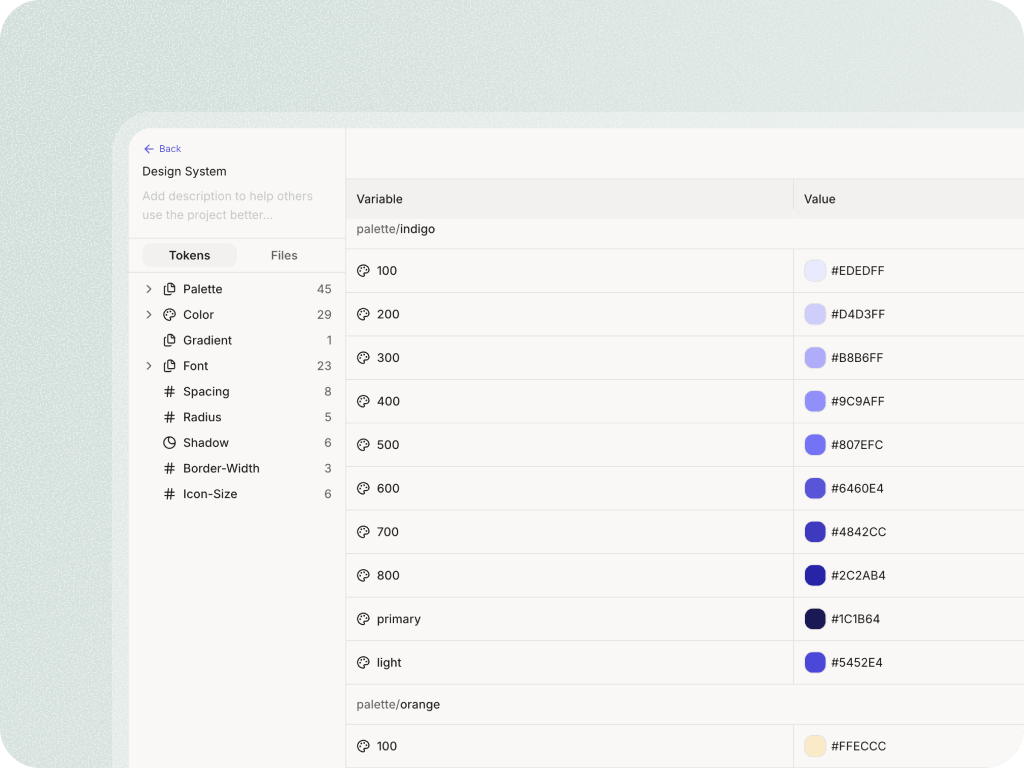Select the Radius tree item
The height and width of the screenshot is (768, 1024).
pyautogui.click(x=237, y=417)
